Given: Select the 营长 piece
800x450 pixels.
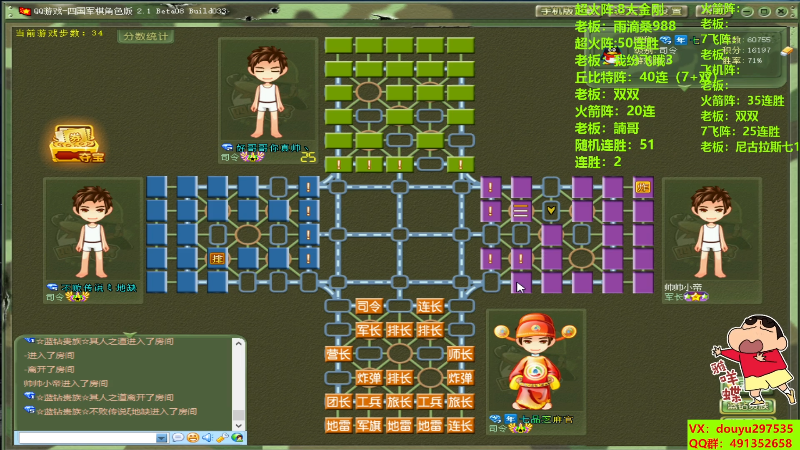Looking at the screenshot, I should (x=338, y=354).
